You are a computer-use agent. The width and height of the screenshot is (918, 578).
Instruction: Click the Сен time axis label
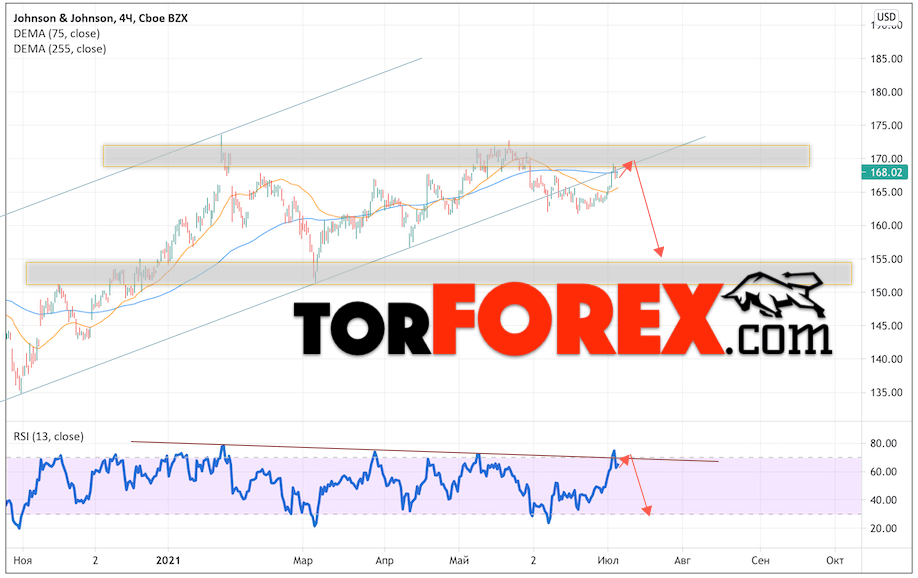(x=760, y=560)
